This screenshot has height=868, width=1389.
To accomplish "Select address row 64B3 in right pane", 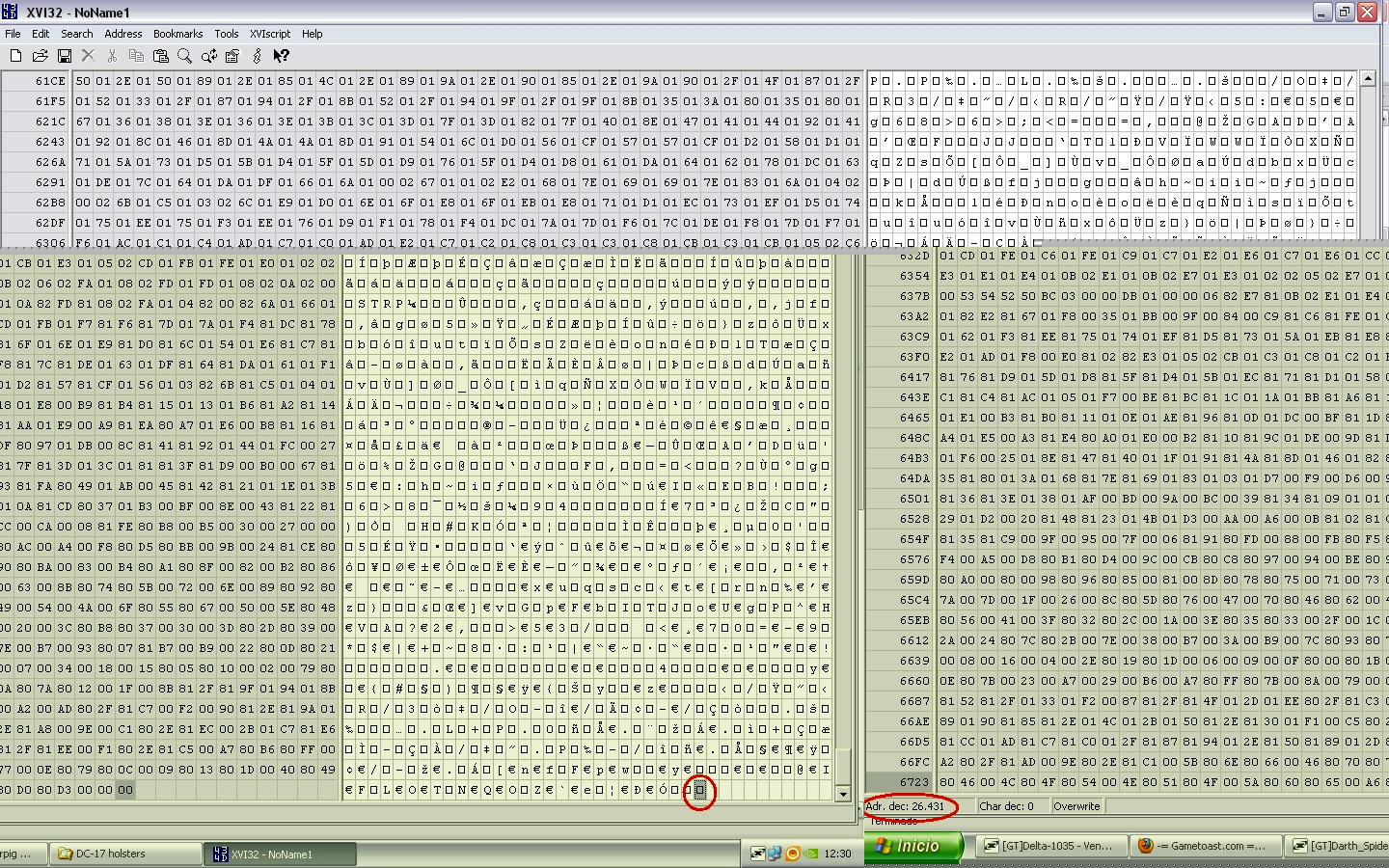I will click(901, 458).
